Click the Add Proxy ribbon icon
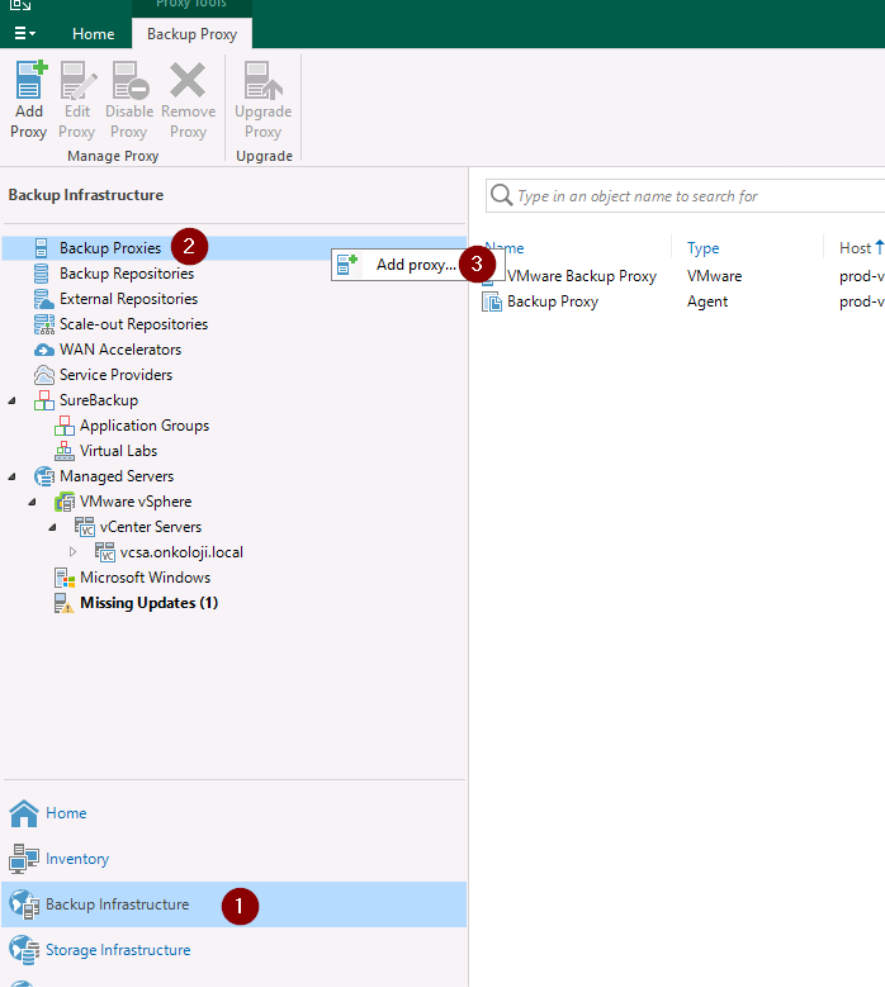Image resolution: width=885 pixels, height=987 pixels. tap(30, 80)
